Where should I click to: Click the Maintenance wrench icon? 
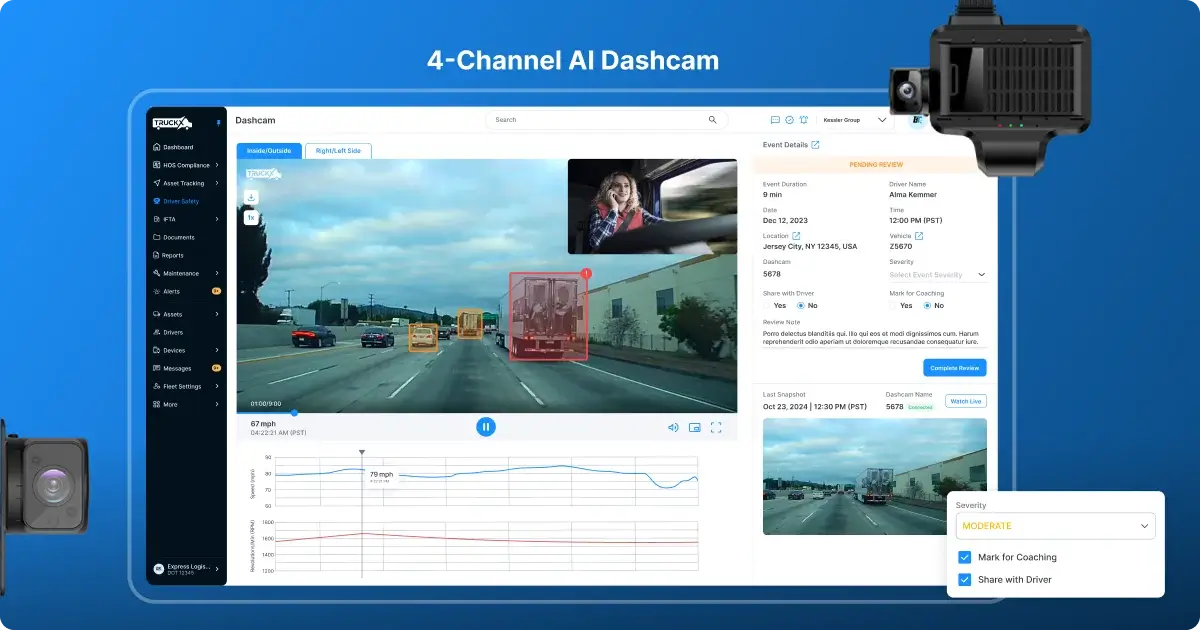click(156, 273)
